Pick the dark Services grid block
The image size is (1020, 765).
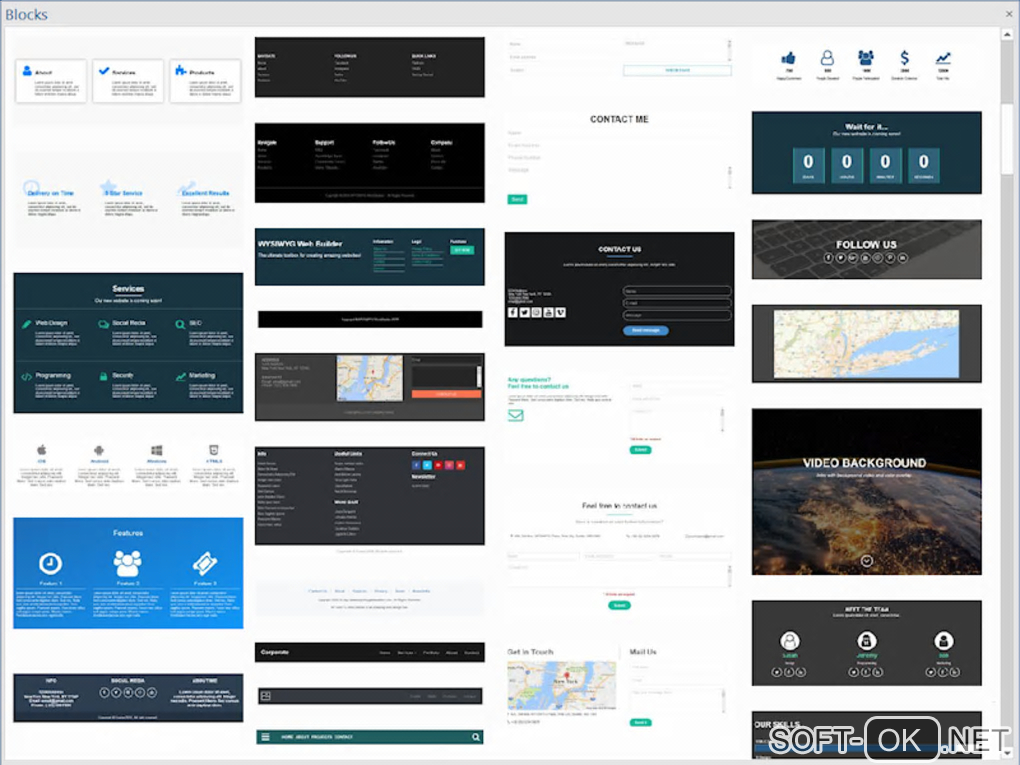point(128,343)
